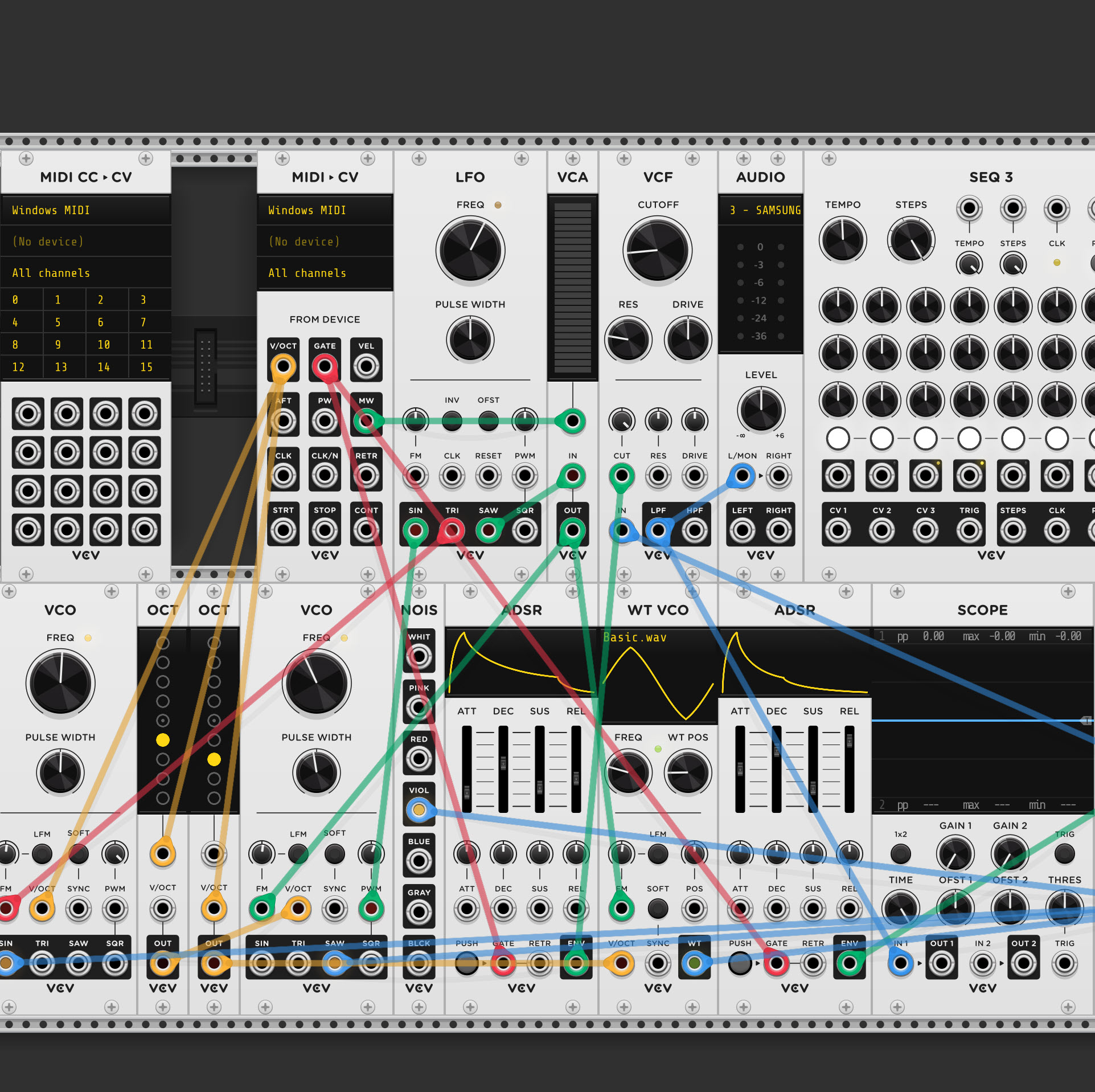Toggle the LFO INV switch
Viewport: 1095px width, 1092px height.
pos(452,421)
